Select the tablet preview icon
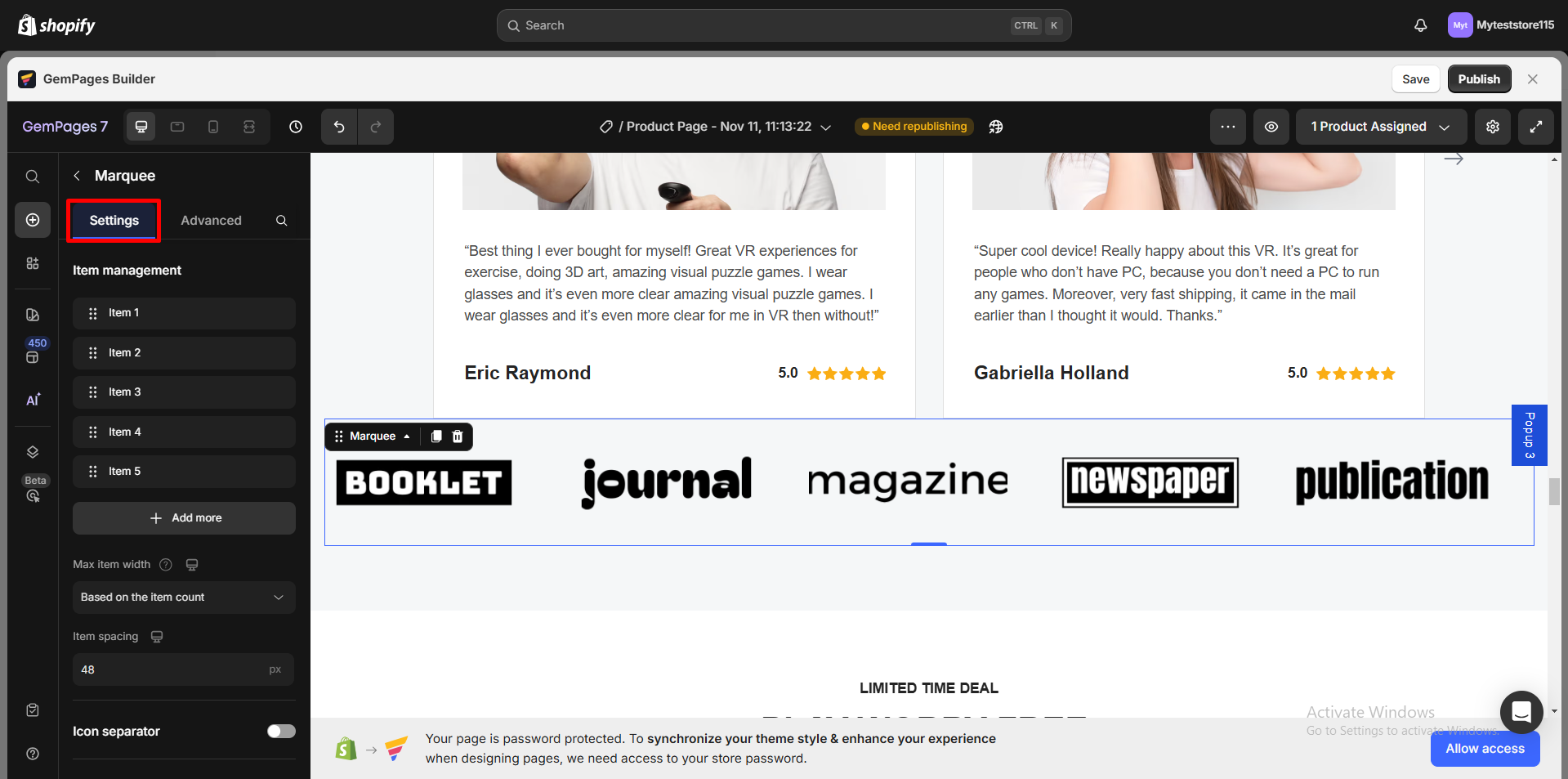The image size is (1568, 779). coord(176,127)
